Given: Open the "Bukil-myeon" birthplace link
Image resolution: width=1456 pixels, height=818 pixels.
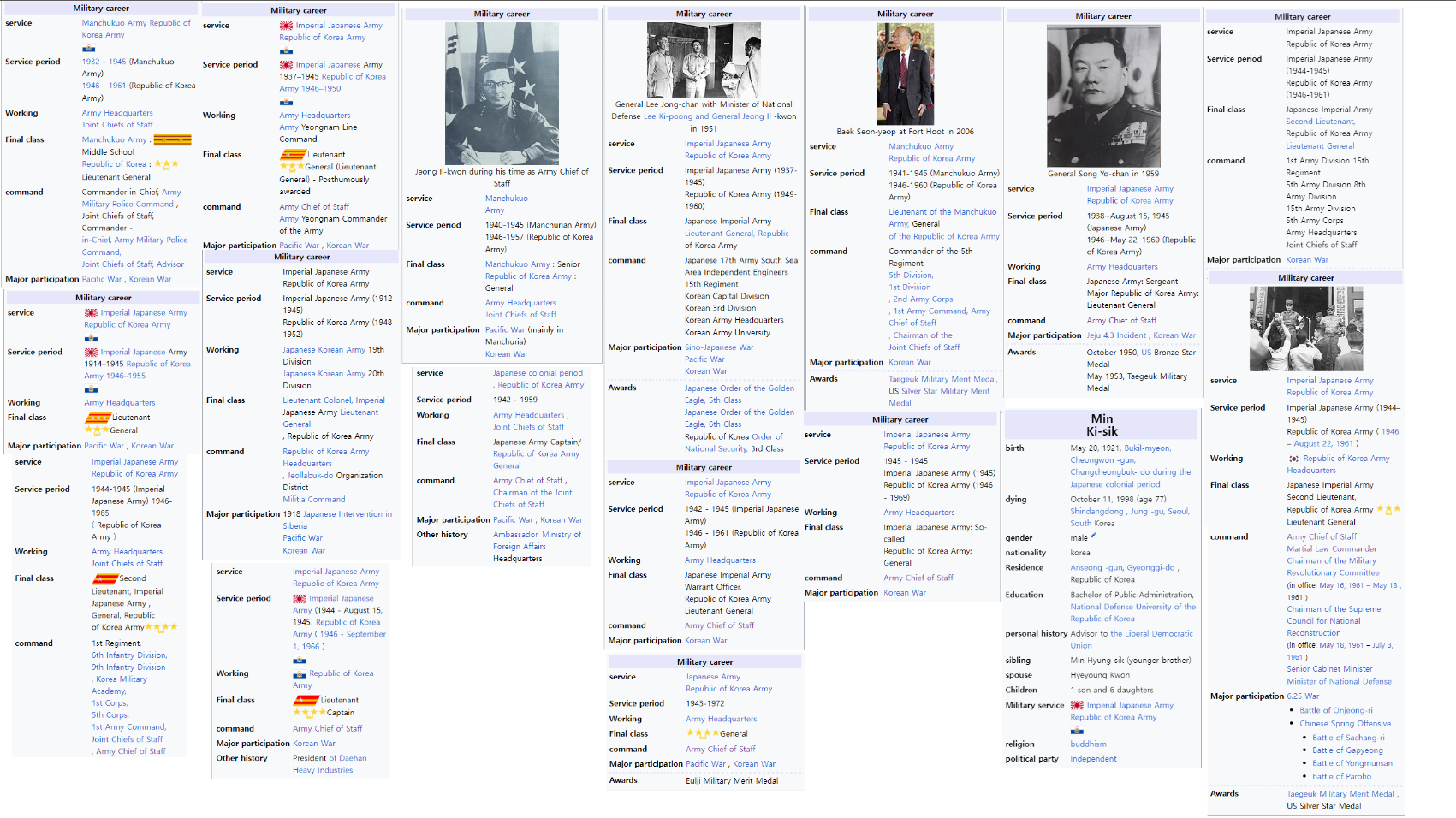Looking at the screenshot, I should pos(1147,448).
